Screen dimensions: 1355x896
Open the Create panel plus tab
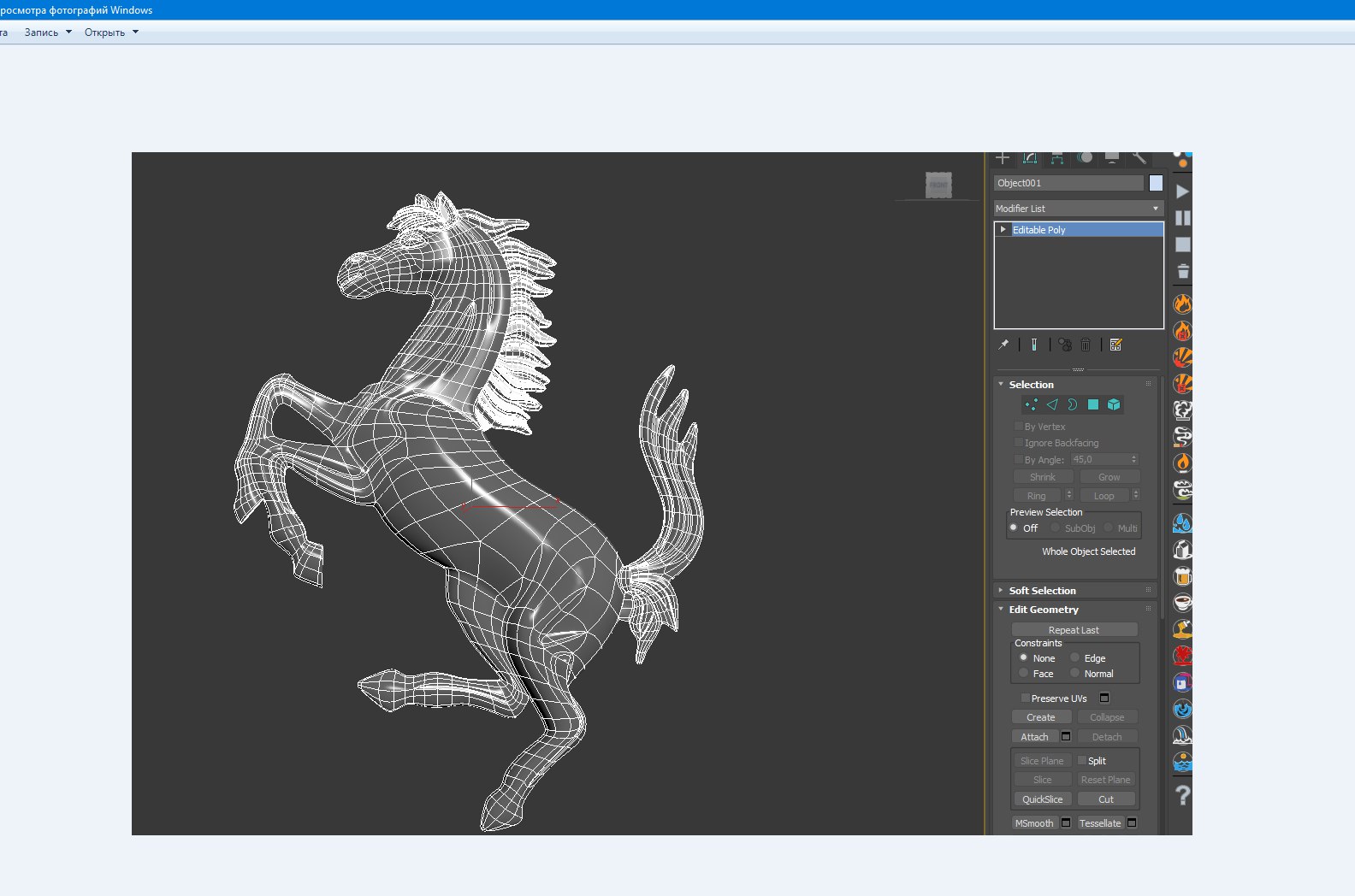pyautogui.click(x=1003, y=158)
